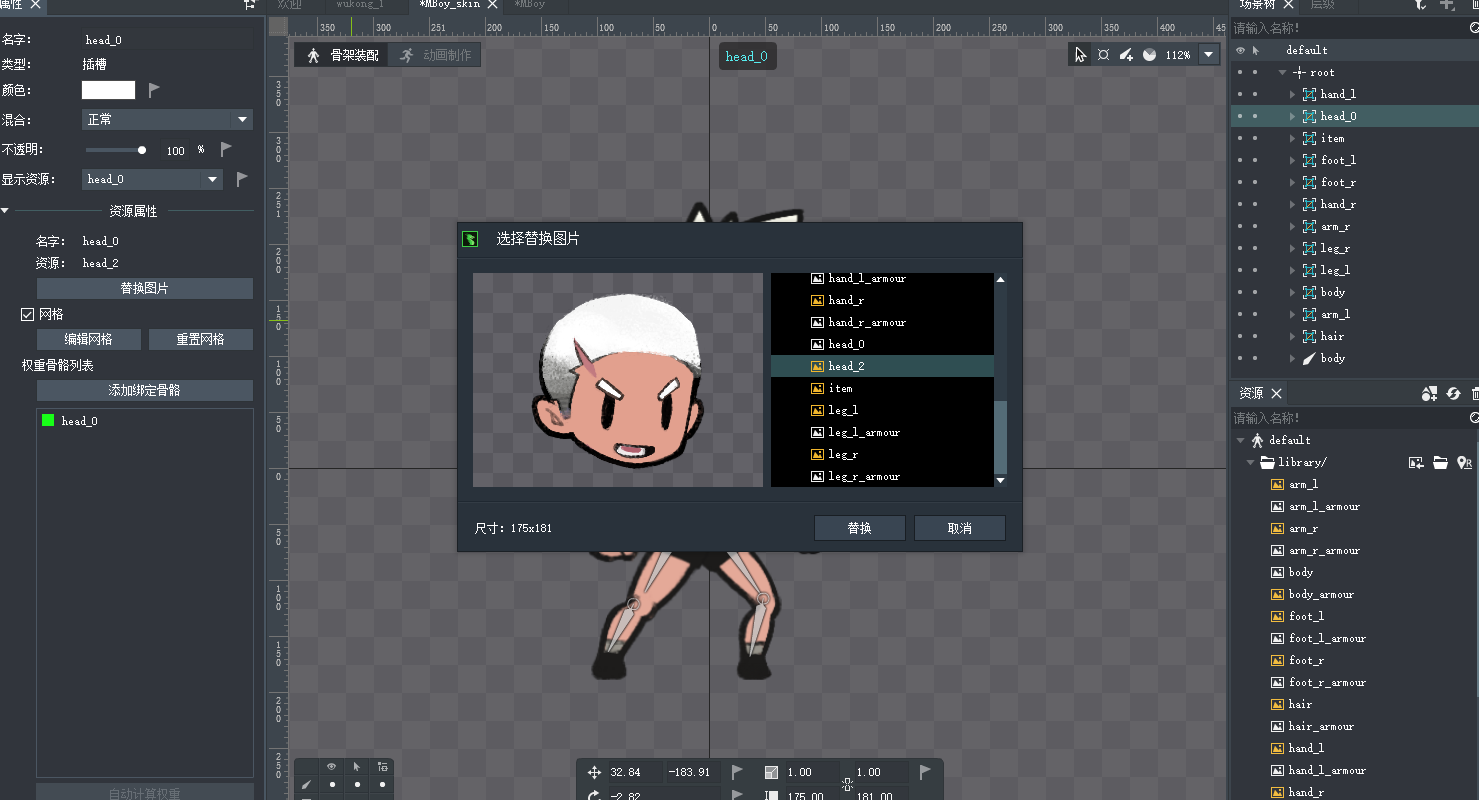
Task: Collapse the resource properties (资源属性) section
Action: pos(5,211)
